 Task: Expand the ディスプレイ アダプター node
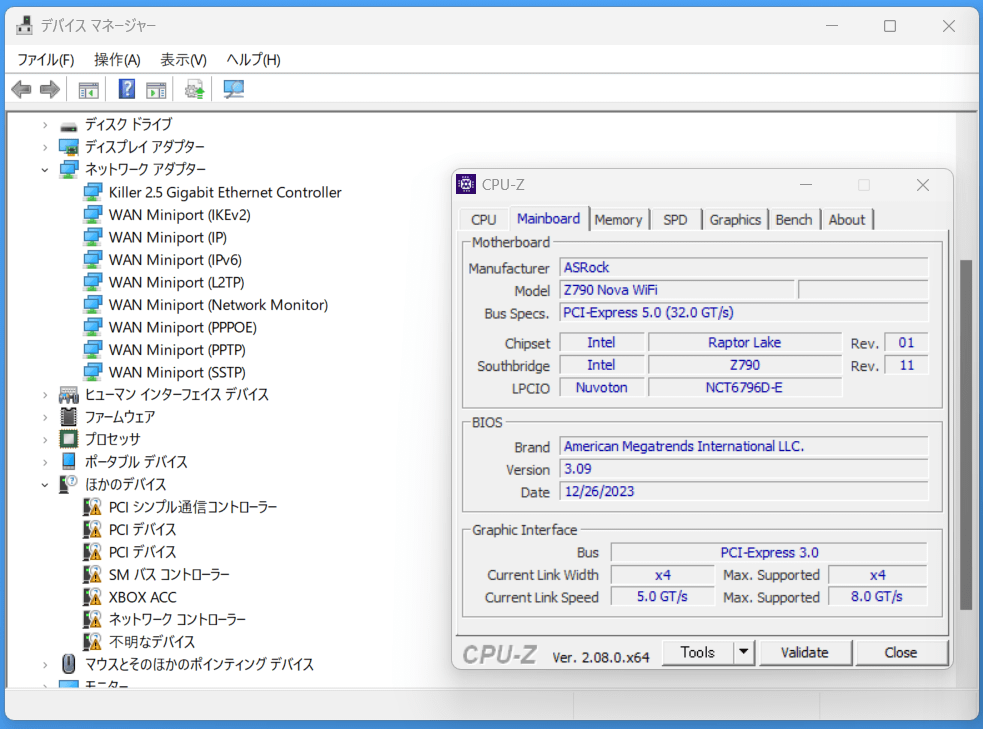[x=45, y=147]
